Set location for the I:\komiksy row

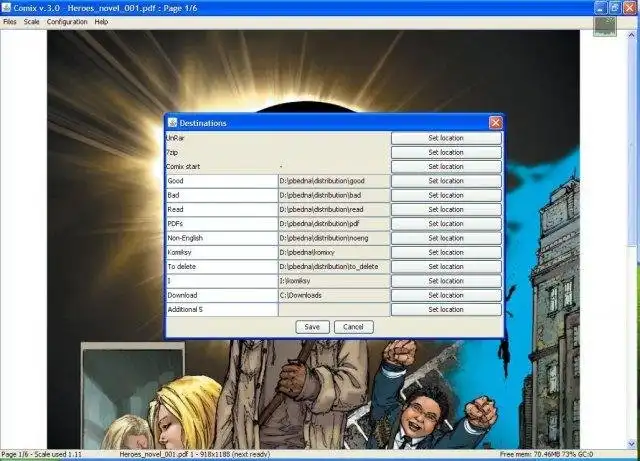point(446,281)
